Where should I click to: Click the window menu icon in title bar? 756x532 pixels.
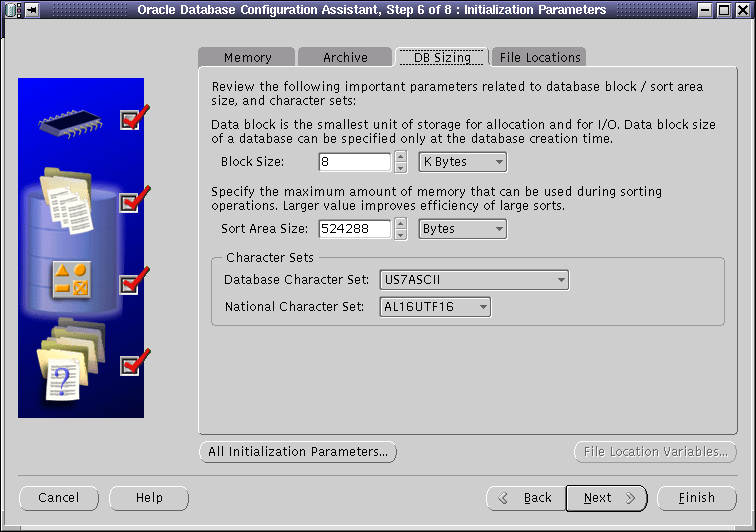click(14, 10)
